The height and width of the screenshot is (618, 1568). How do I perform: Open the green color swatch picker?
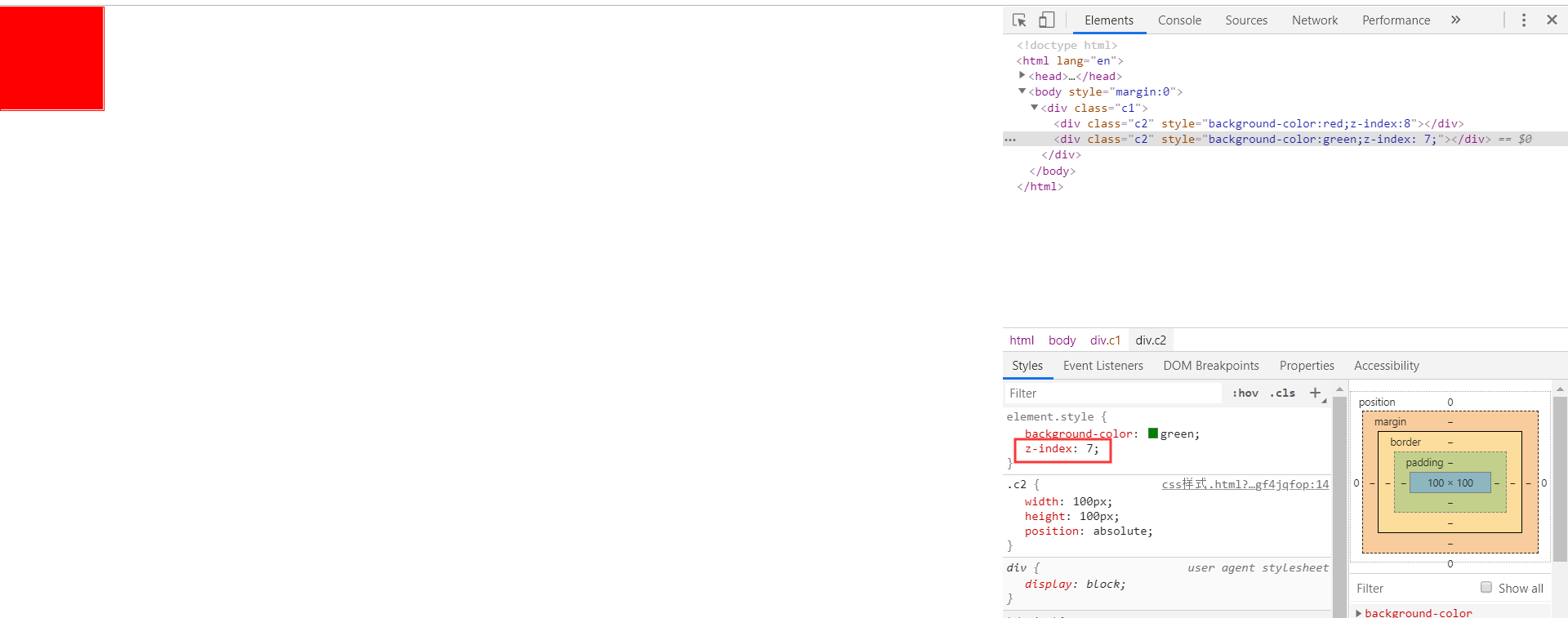pos(1153,433)
